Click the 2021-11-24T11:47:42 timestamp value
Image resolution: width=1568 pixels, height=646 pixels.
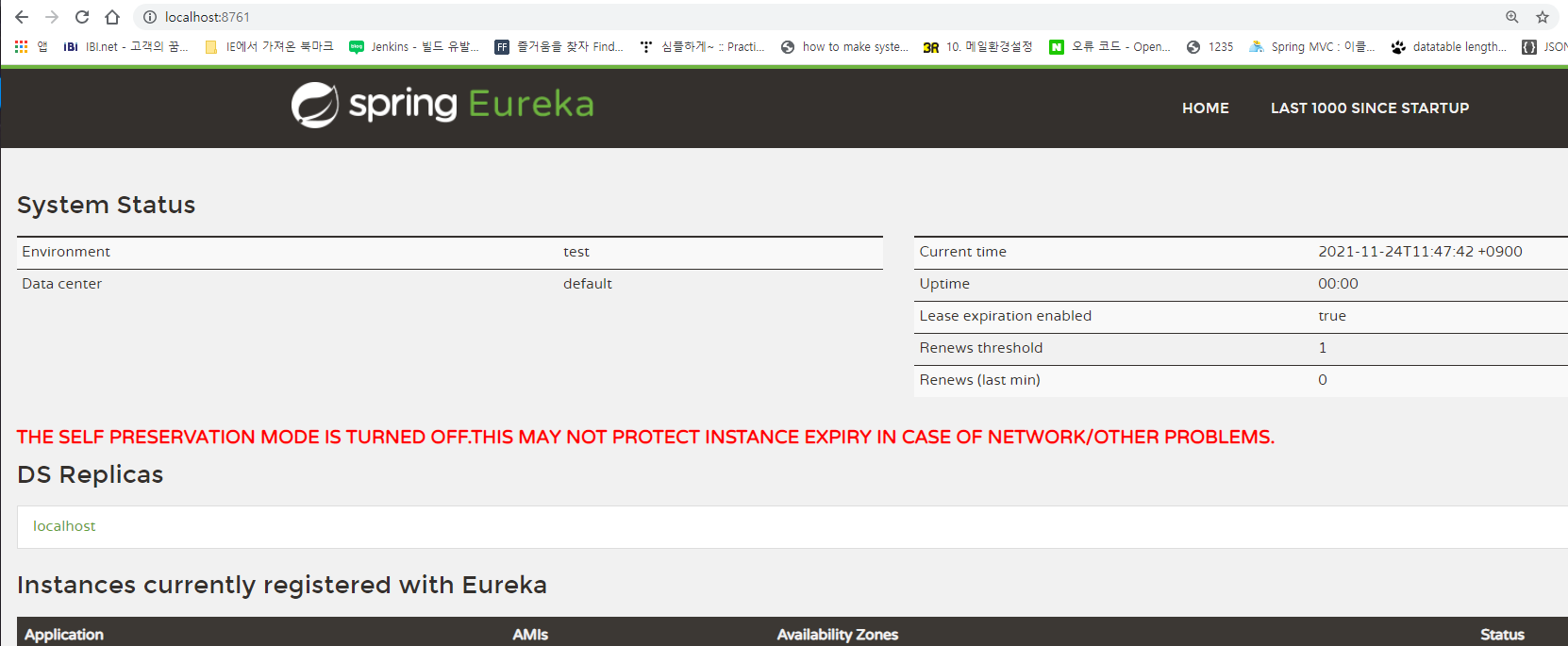point(1420,252)
